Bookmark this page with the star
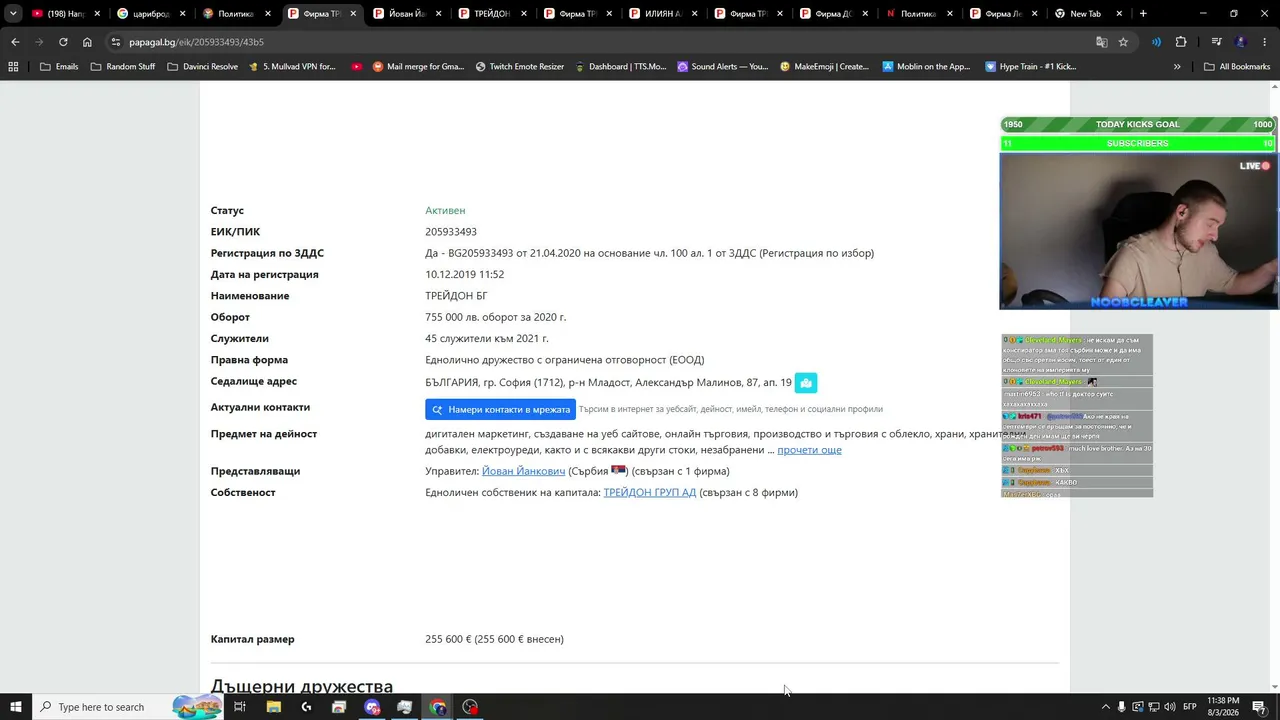This screenshot has height=720, width=1280. pyautogui.click(x=1123, y=42)
